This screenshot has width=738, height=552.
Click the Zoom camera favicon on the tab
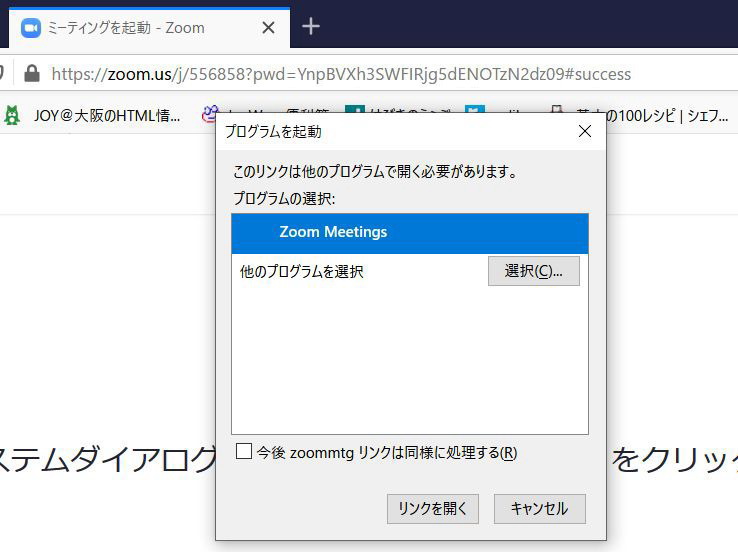pyautogui.click(x=30, y=28)
